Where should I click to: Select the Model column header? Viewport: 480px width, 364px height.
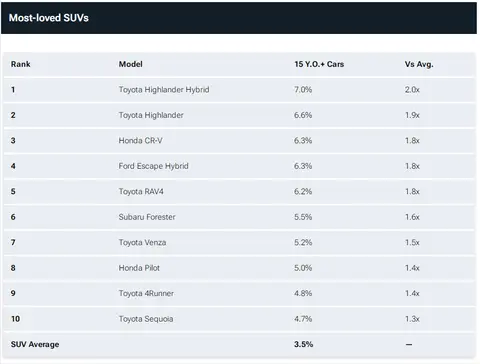coord(131,64)
